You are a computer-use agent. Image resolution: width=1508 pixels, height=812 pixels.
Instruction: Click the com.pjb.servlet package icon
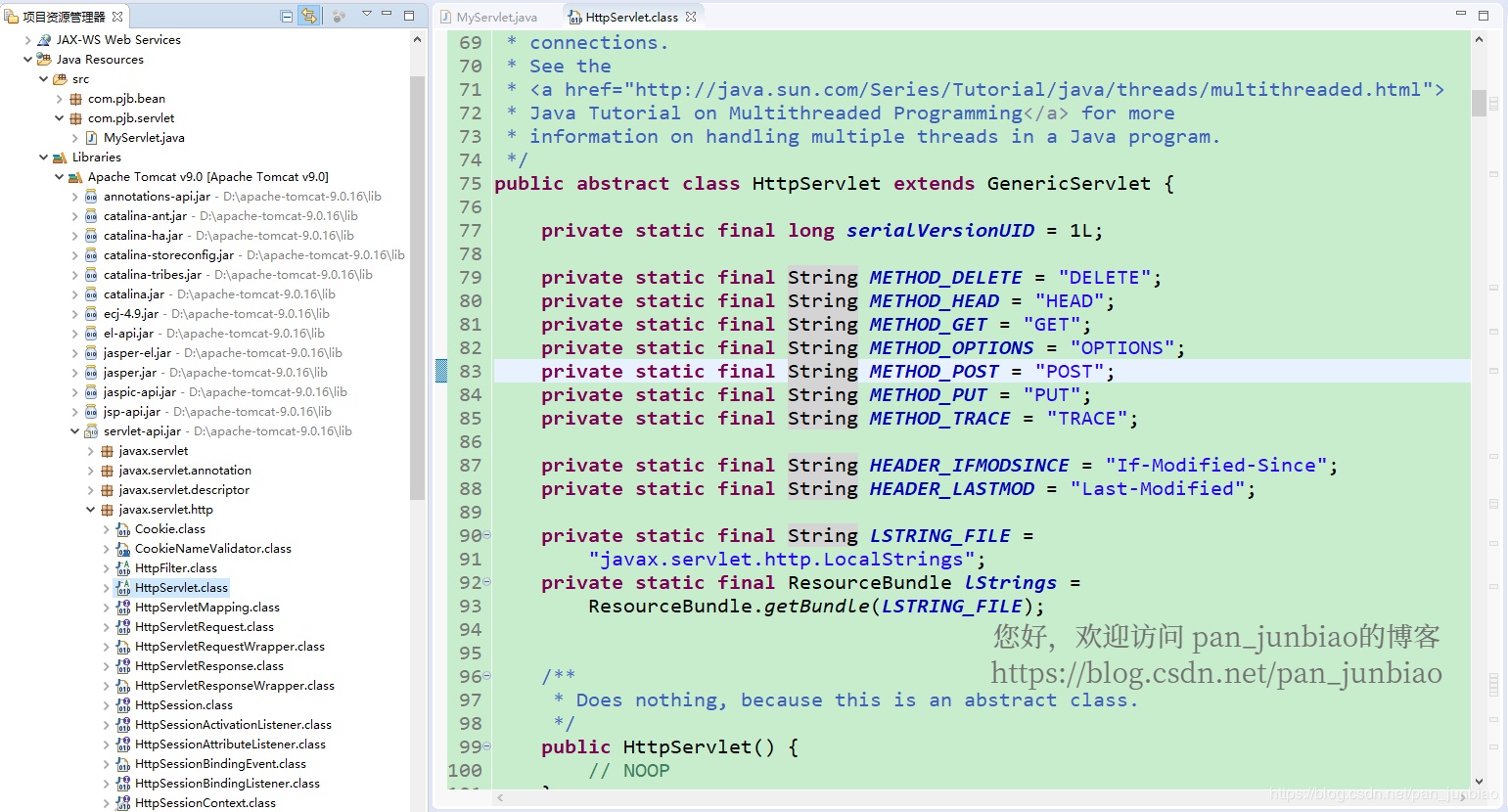(76, 117)
